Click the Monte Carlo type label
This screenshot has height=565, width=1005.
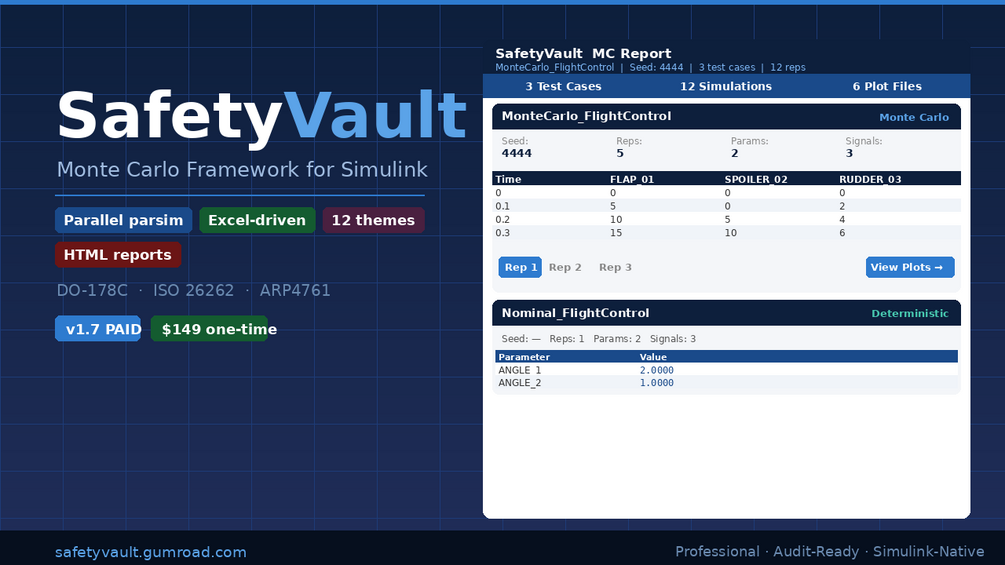click(x=914, y=117)
